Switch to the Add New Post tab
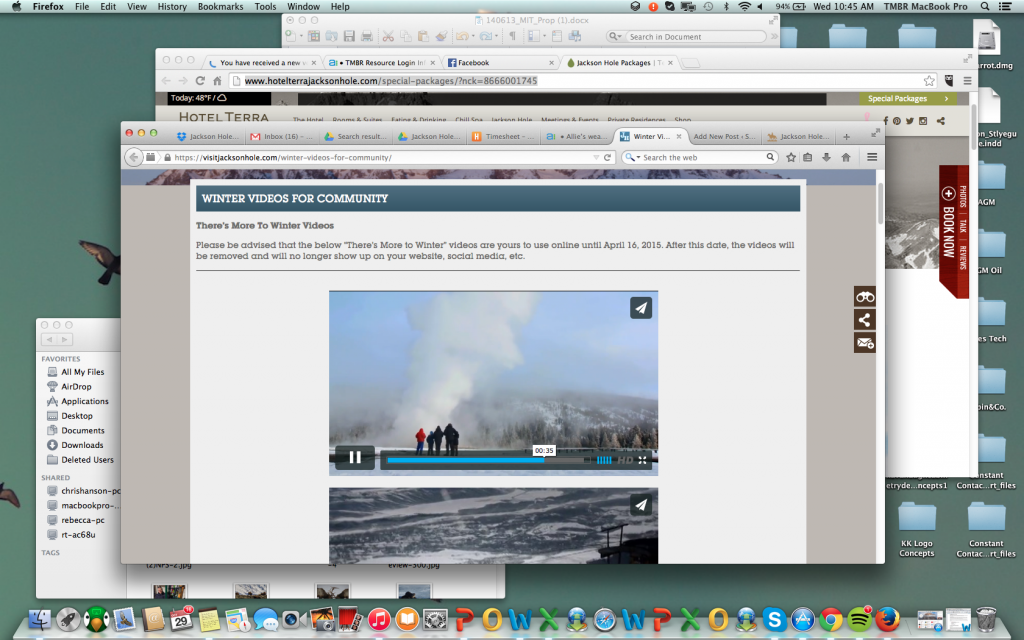 pos(724,136)
